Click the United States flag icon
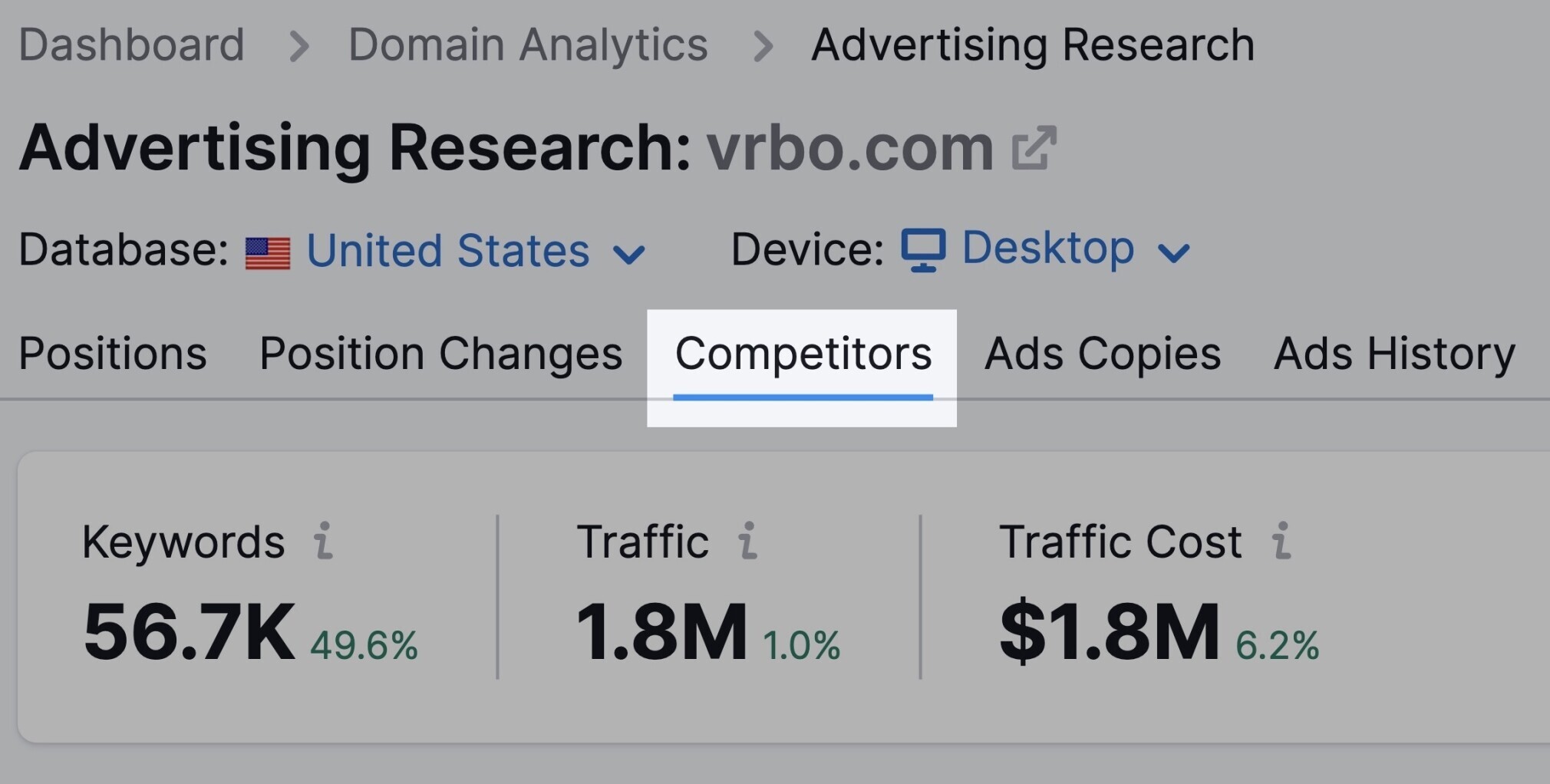 click(x=268, y=253)
